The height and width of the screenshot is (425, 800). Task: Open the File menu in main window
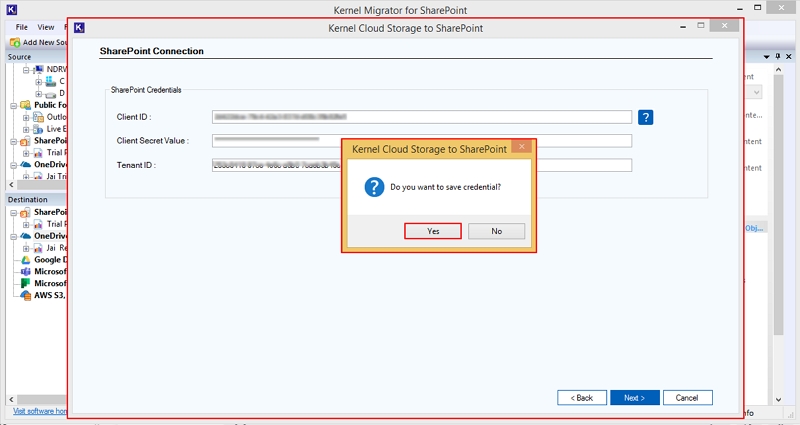point(21,27)
